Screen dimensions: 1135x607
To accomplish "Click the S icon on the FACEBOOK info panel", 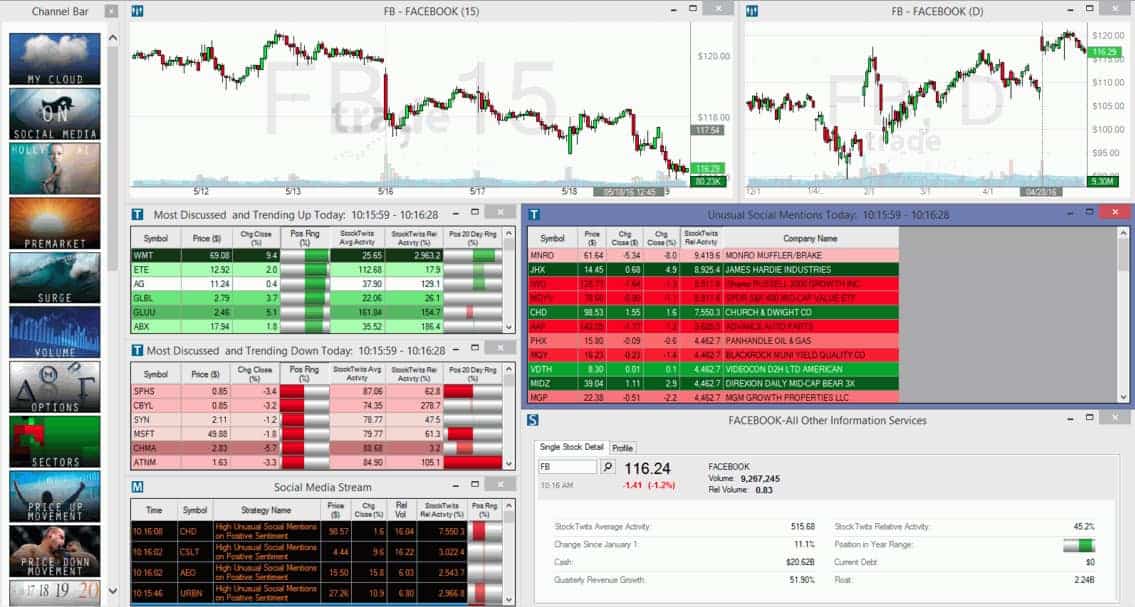I will click(x=533, y=419).
